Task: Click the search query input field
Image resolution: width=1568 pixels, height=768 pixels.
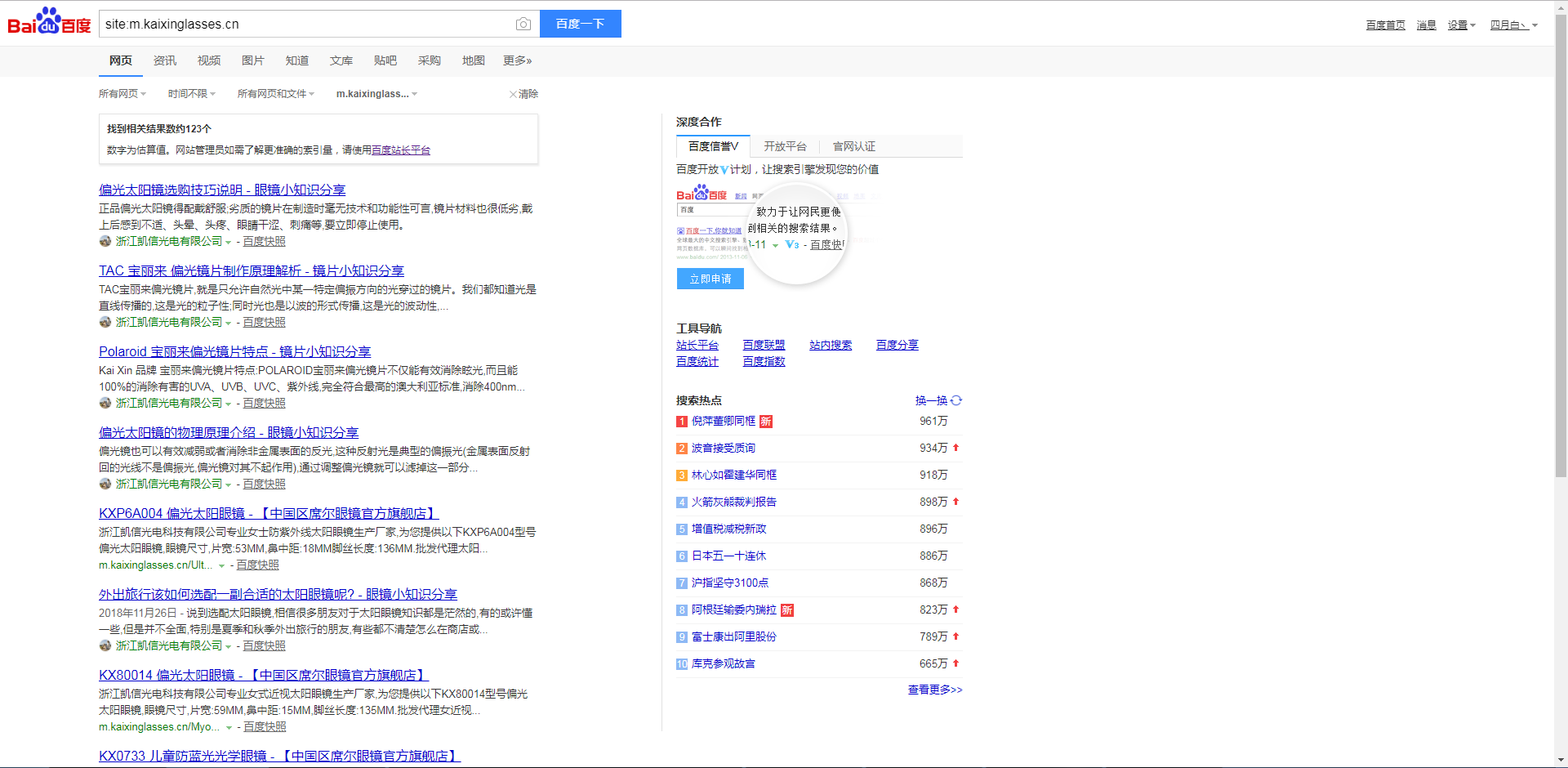Action: tap(306, 24)
